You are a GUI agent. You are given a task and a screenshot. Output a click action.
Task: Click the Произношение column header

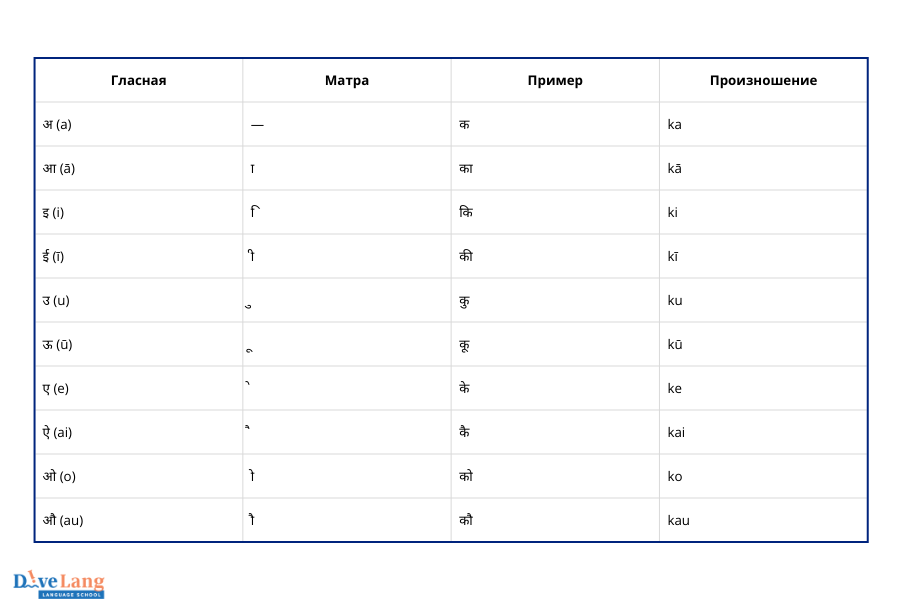point(763,80)
